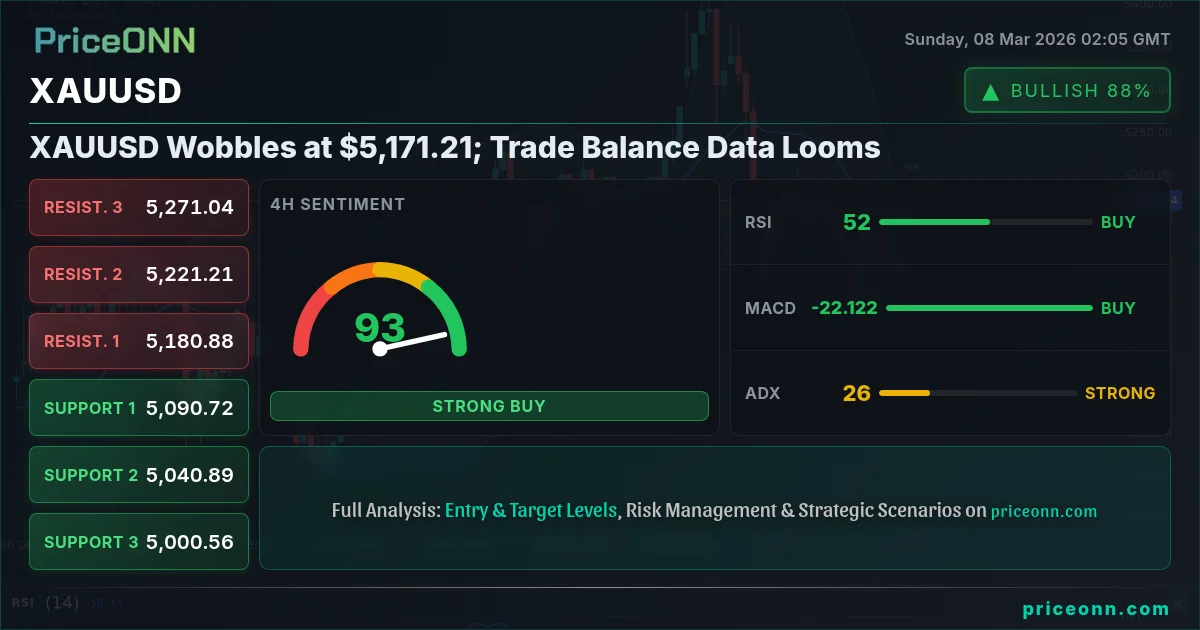Click the gauge needle pivot

tap(380, 349)
